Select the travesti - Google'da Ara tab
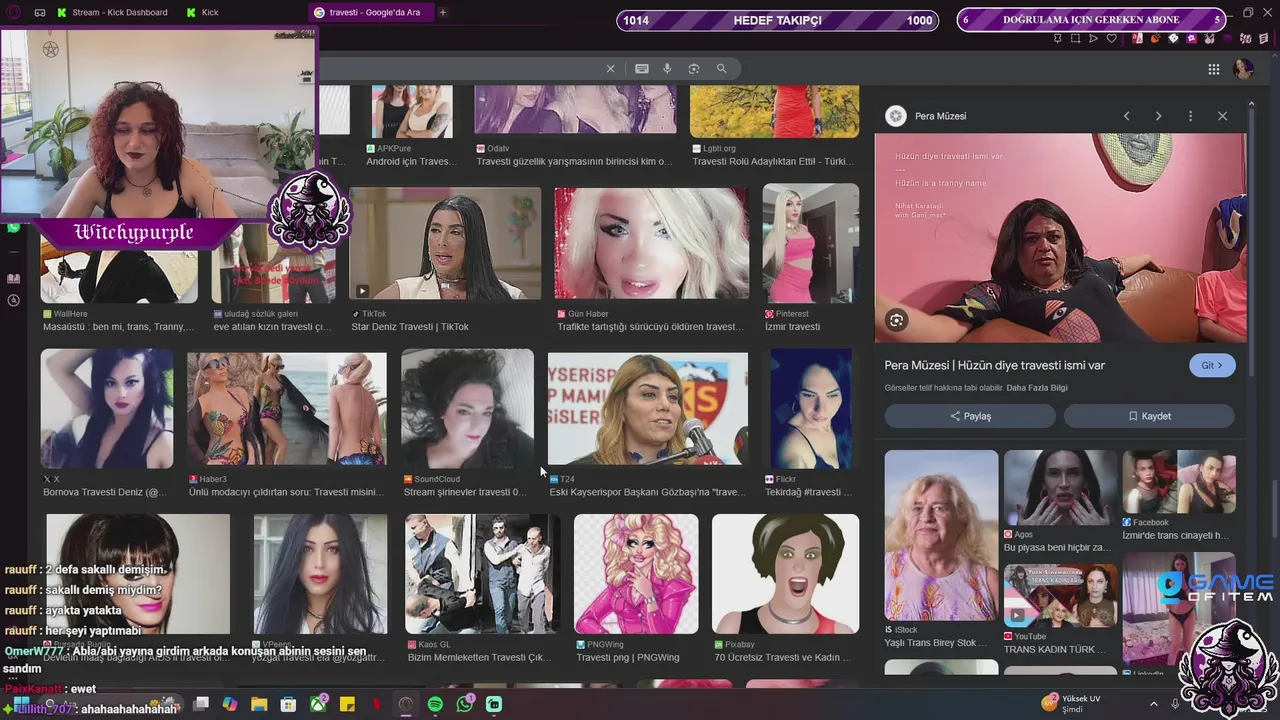 click(370, 13)
